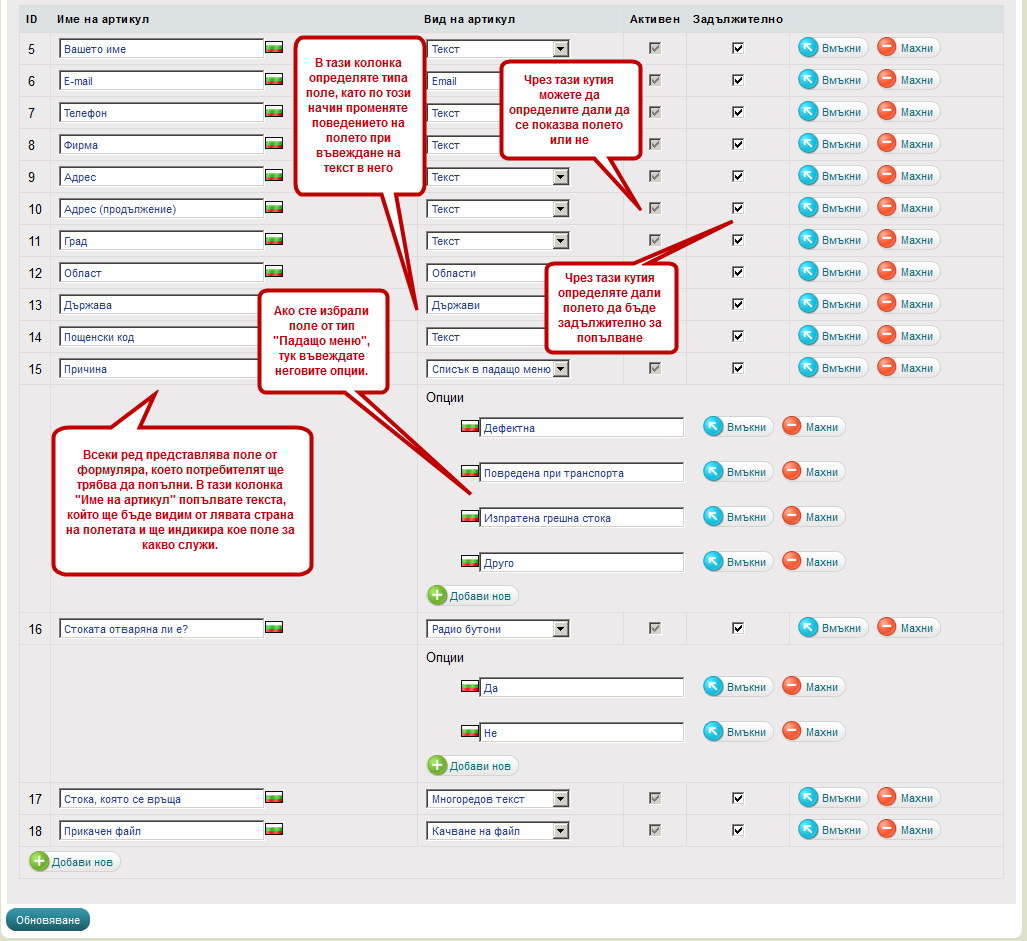Insert an option above Друго using Вмъкни
The image size is (1027, 941).
pyautogui.click(x=713, y=562)
